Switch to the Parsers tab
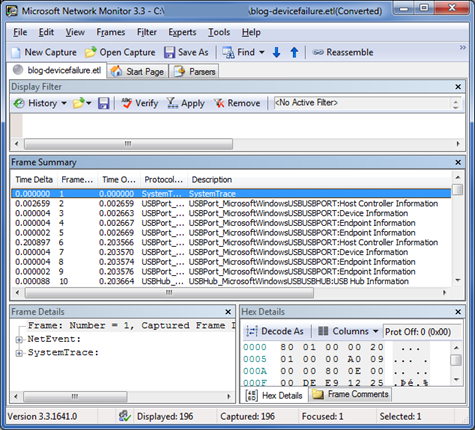Image resolution: width=475 pixels, height=430 pixels. click(194, 71)
